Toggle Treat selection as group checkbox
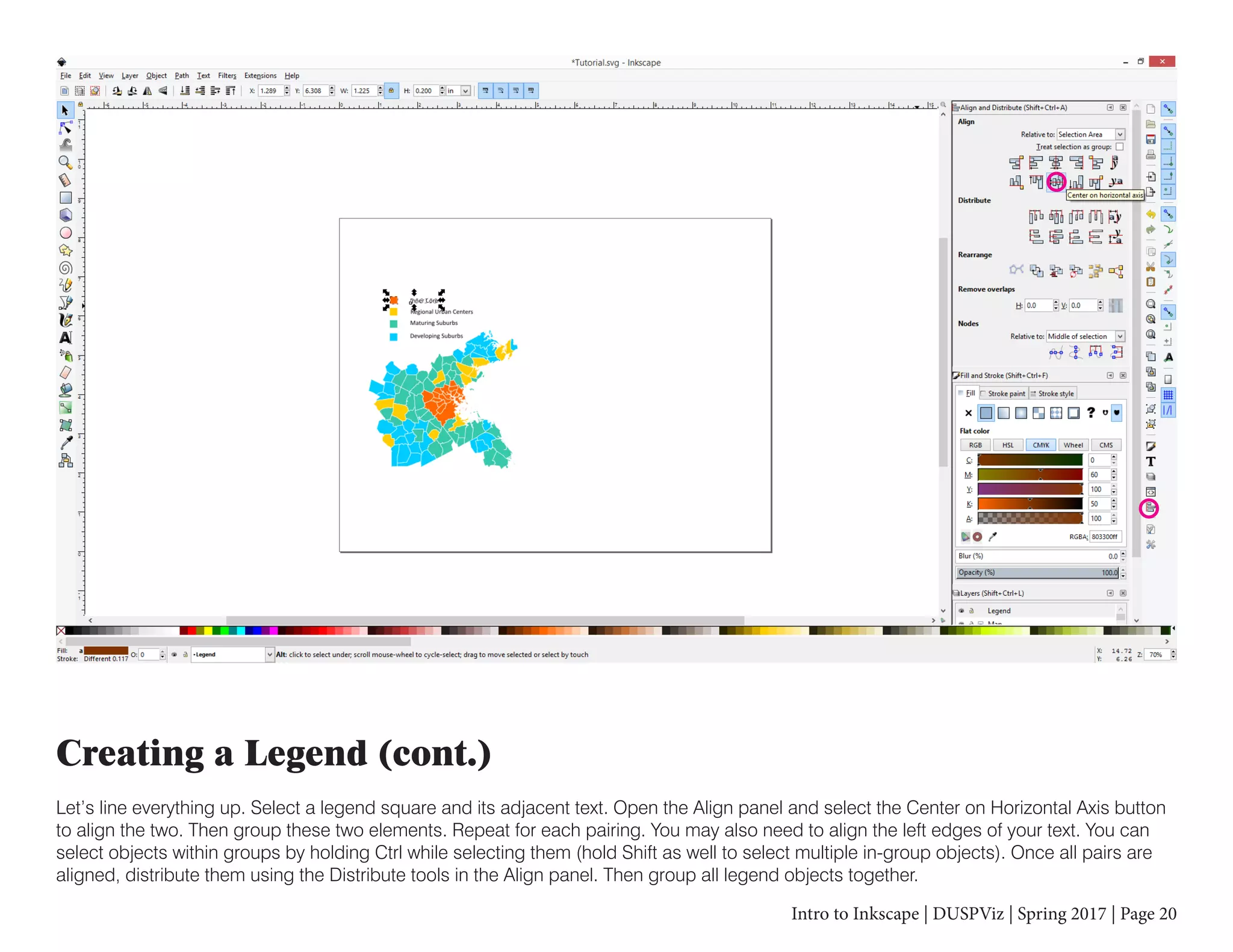The height and width of the screenshot is (952, 1233). click(1119, 147)
